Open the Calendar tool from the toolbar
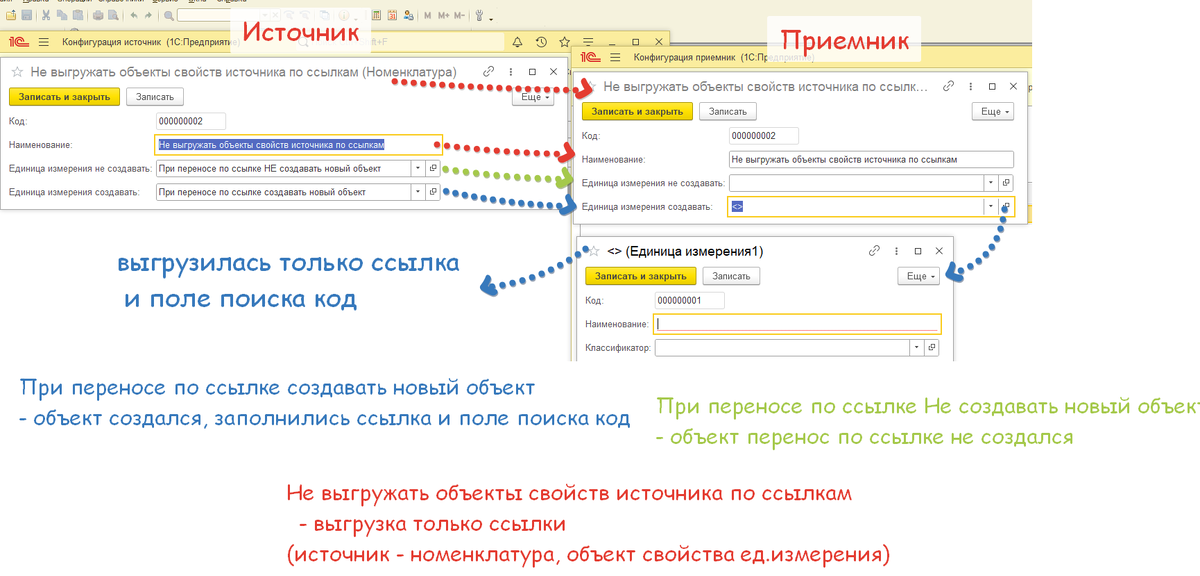Image resolution: width=1200 pixels, height=576 pixels. coord(392,15)
